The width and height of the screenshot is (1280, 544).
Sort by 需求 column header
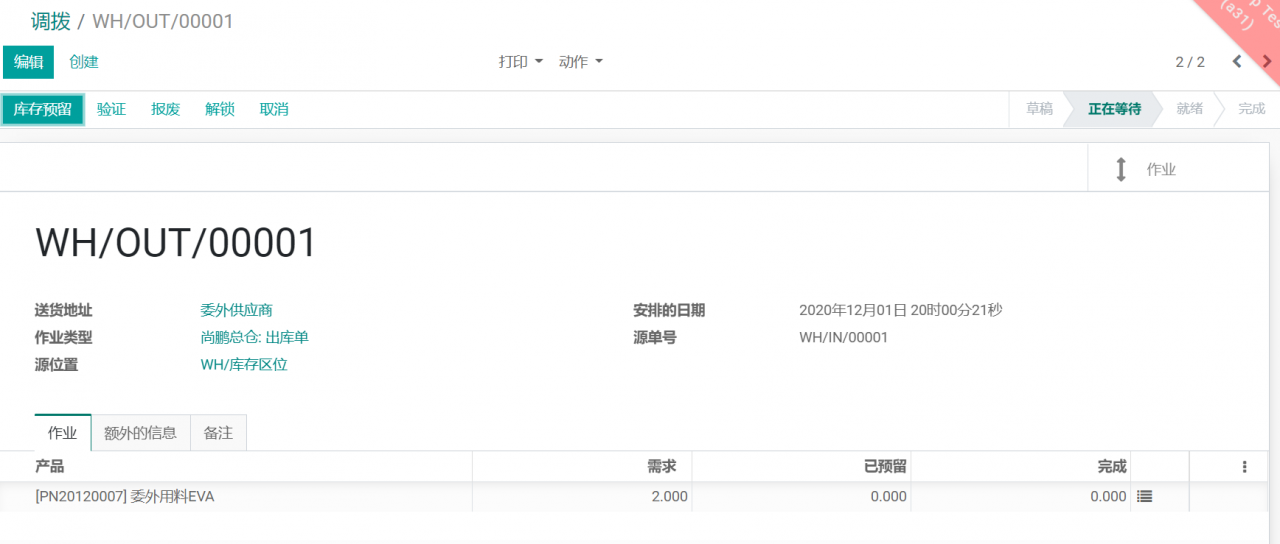pos(582,466)
